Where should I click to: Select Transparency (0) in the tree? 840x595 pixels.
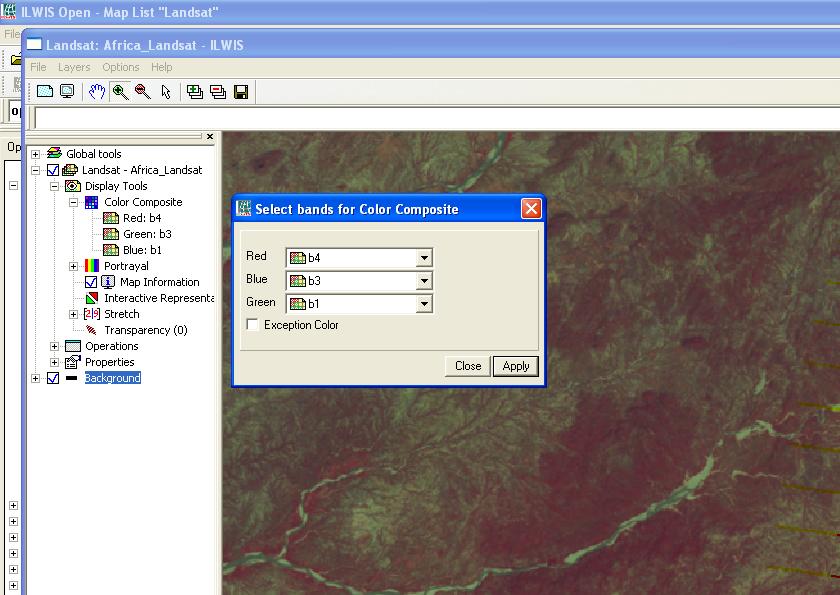tap(145, 330)
